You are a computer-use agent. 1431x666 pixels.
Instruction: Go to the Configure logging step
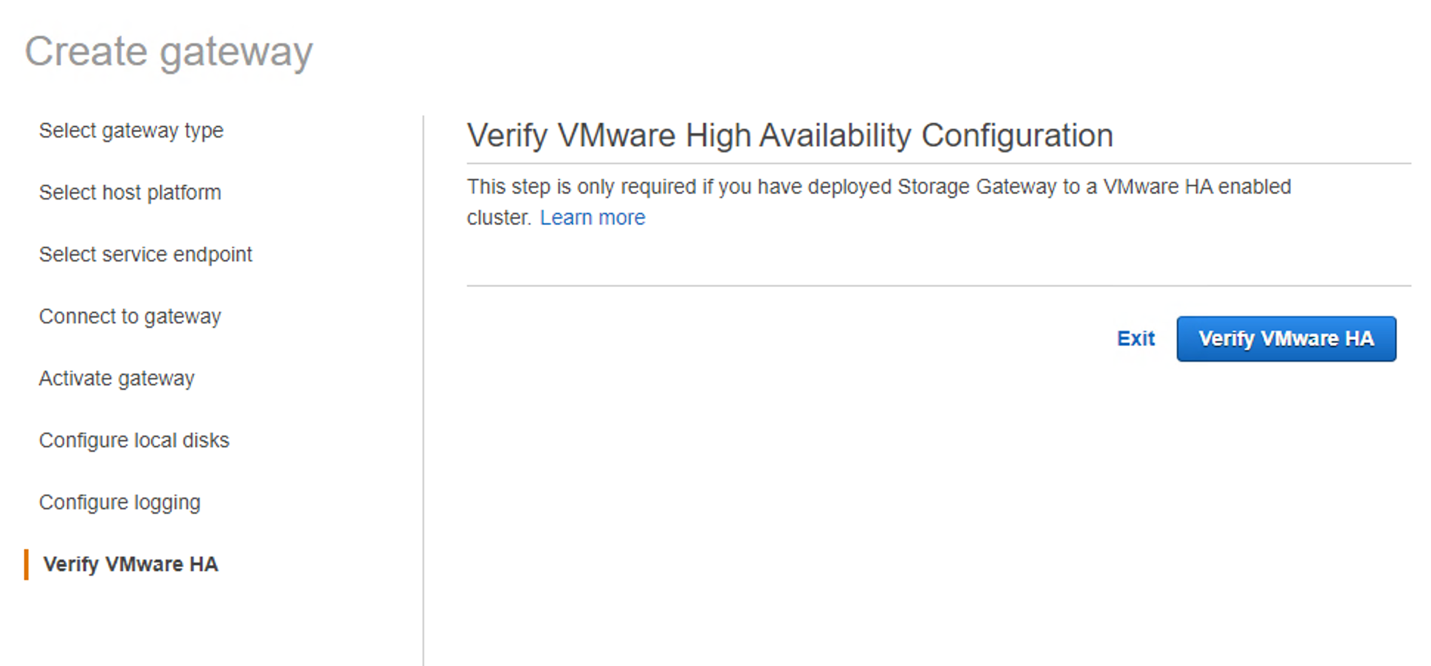119,502
